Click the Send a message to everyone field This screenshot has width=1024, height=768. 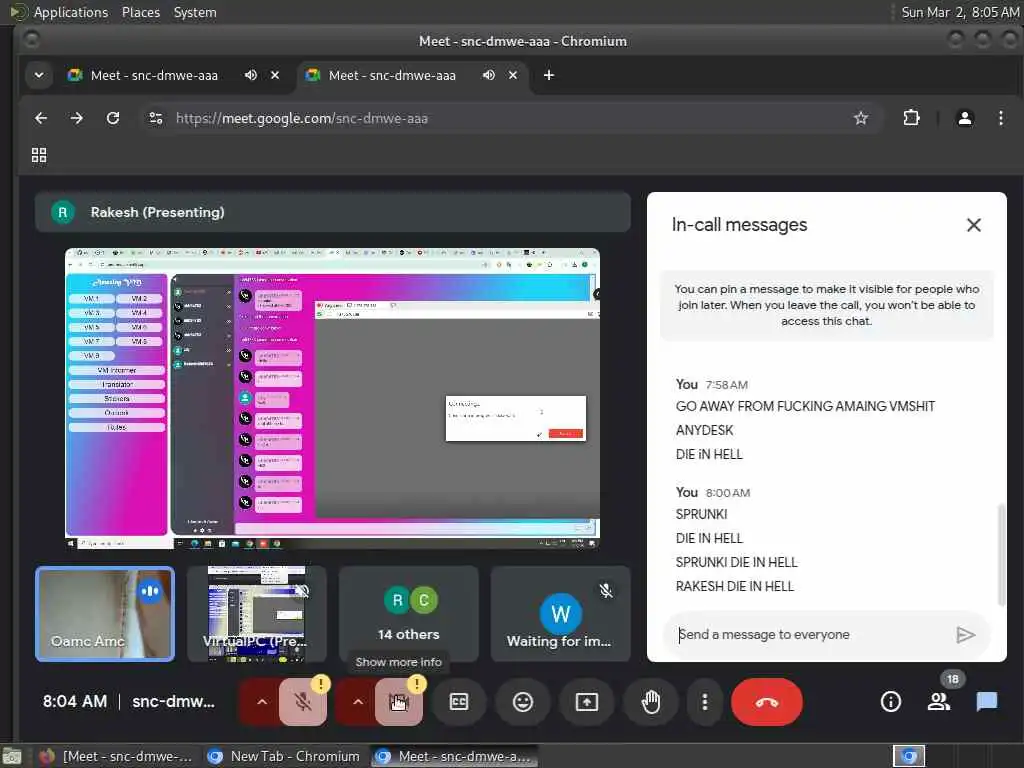(807, 635)
